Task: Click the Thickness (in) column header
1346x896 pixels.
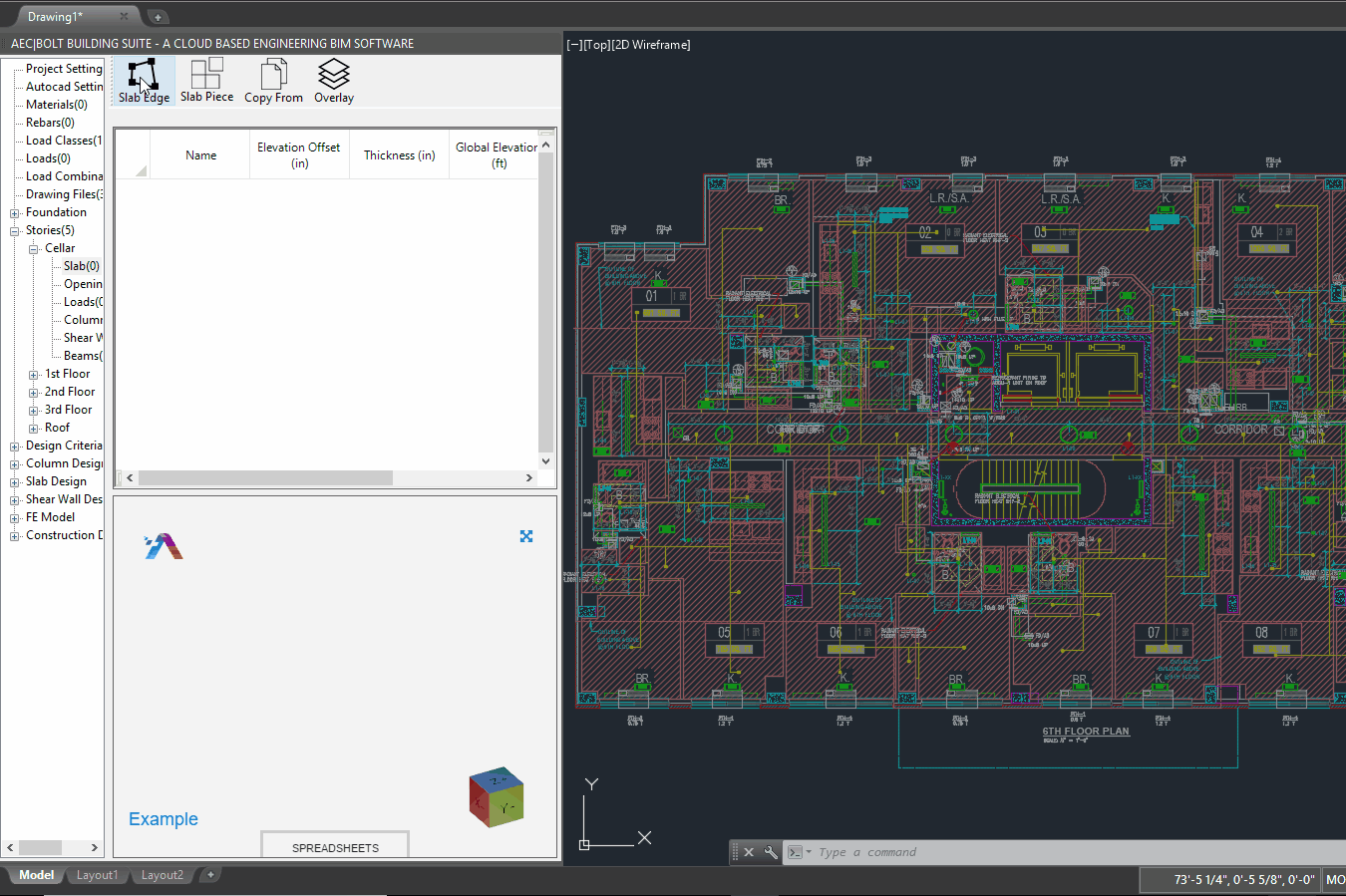Action: 399,155
